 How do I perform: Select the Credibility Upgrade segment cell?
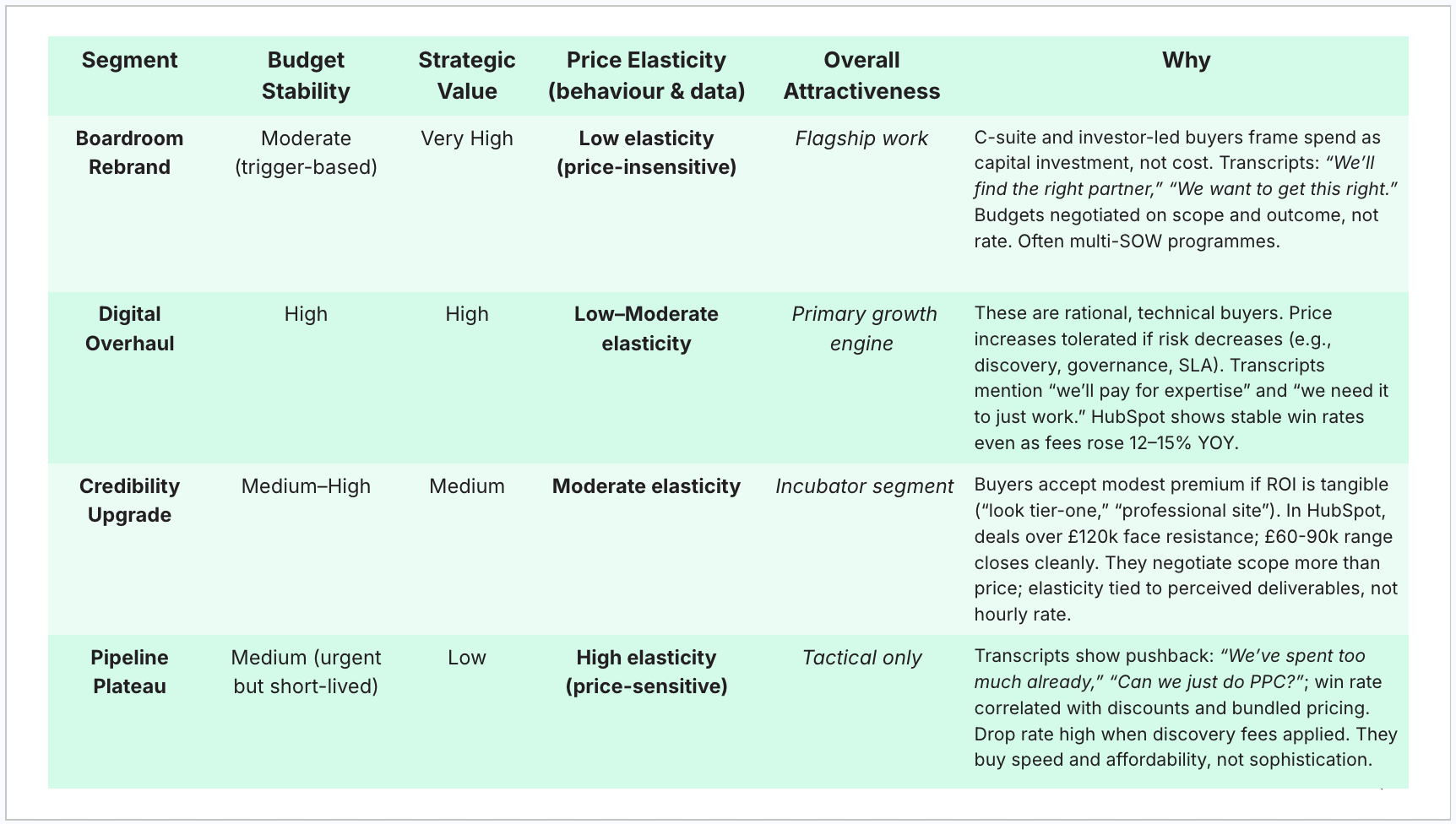129,501
